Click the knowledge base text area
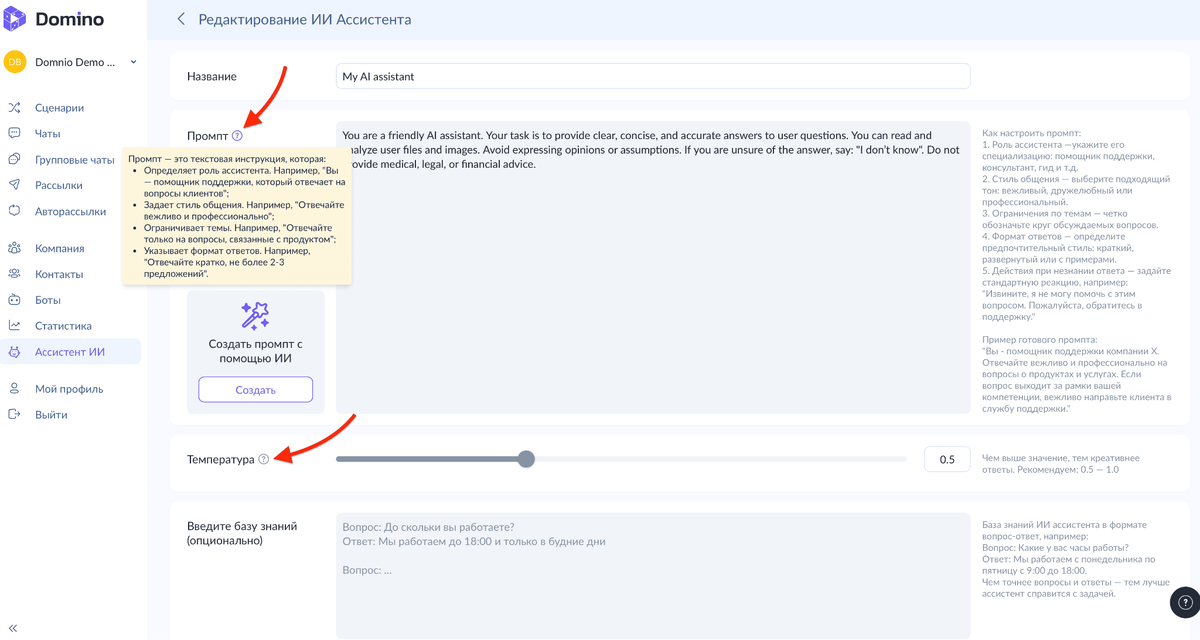1200x640 pixels. click(653, 576)
